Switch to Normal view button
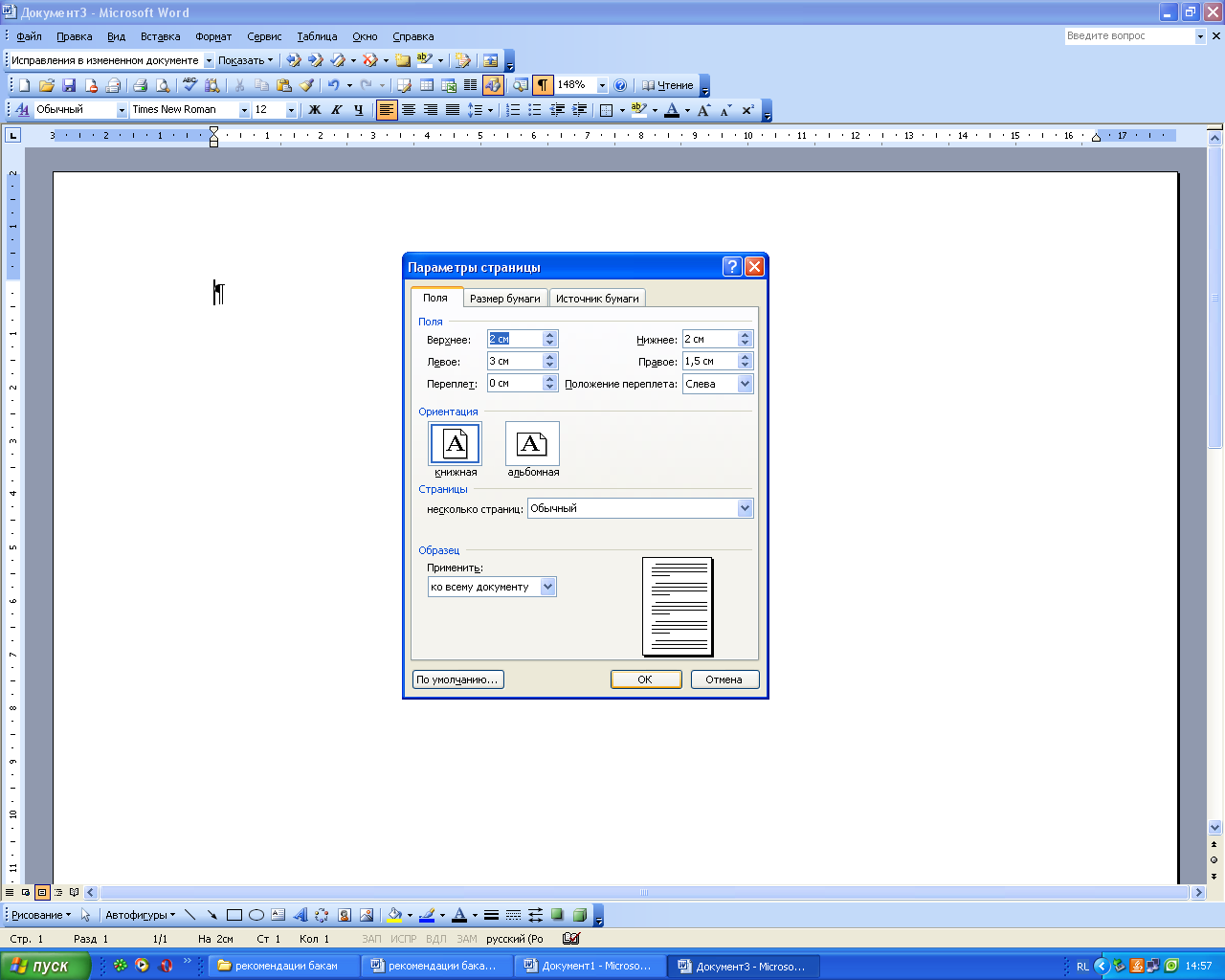 [10, 892]
